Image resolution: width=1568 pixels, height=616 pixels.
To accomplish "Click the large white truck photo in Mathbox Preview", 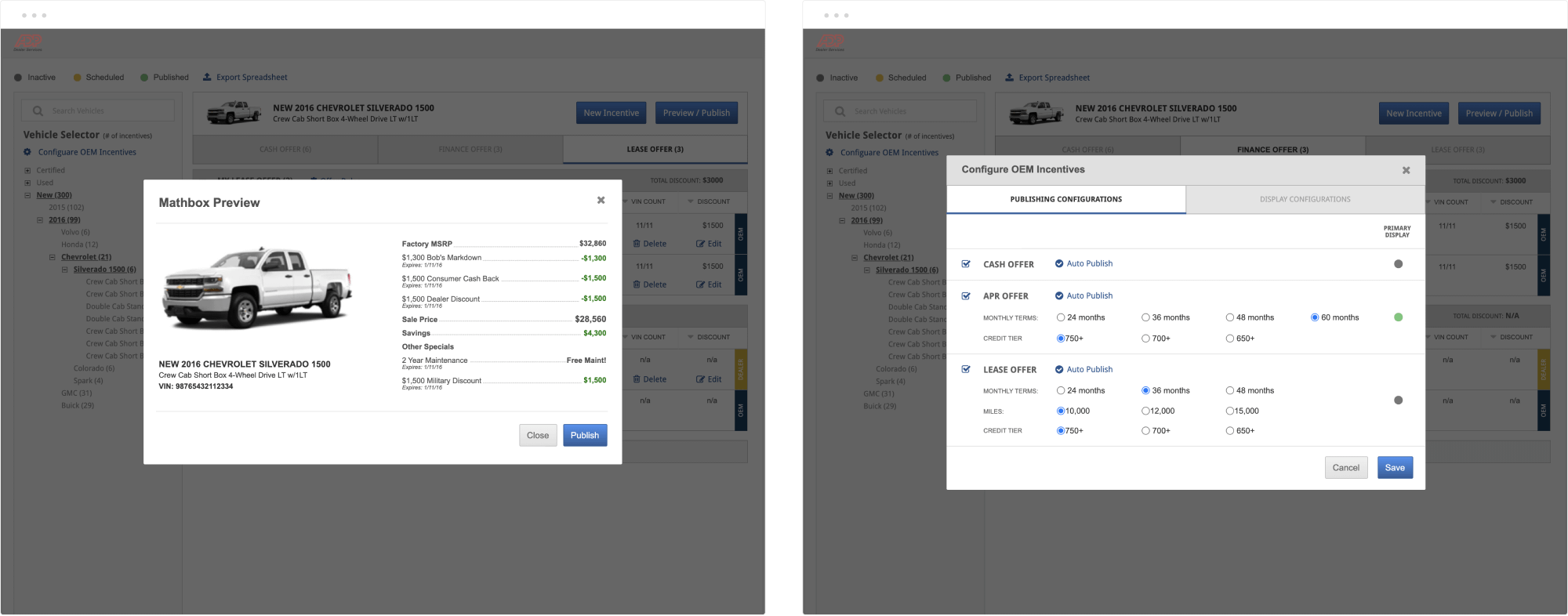I will tap(258, 287).
